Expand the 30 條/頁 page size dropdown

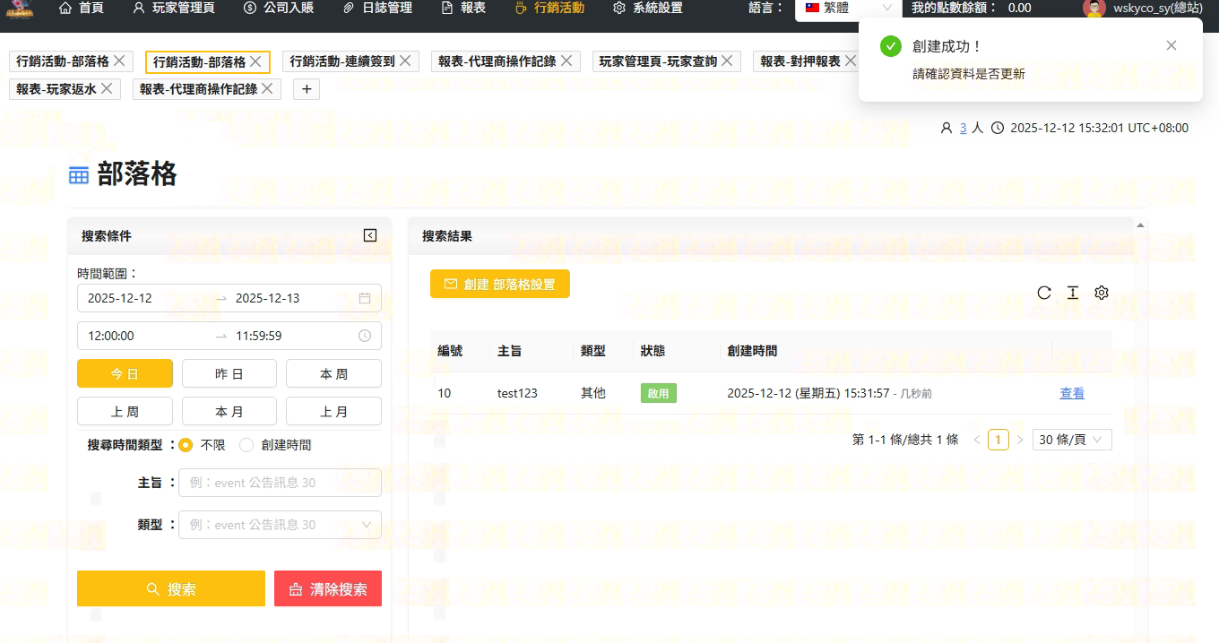click(1072, 440)
